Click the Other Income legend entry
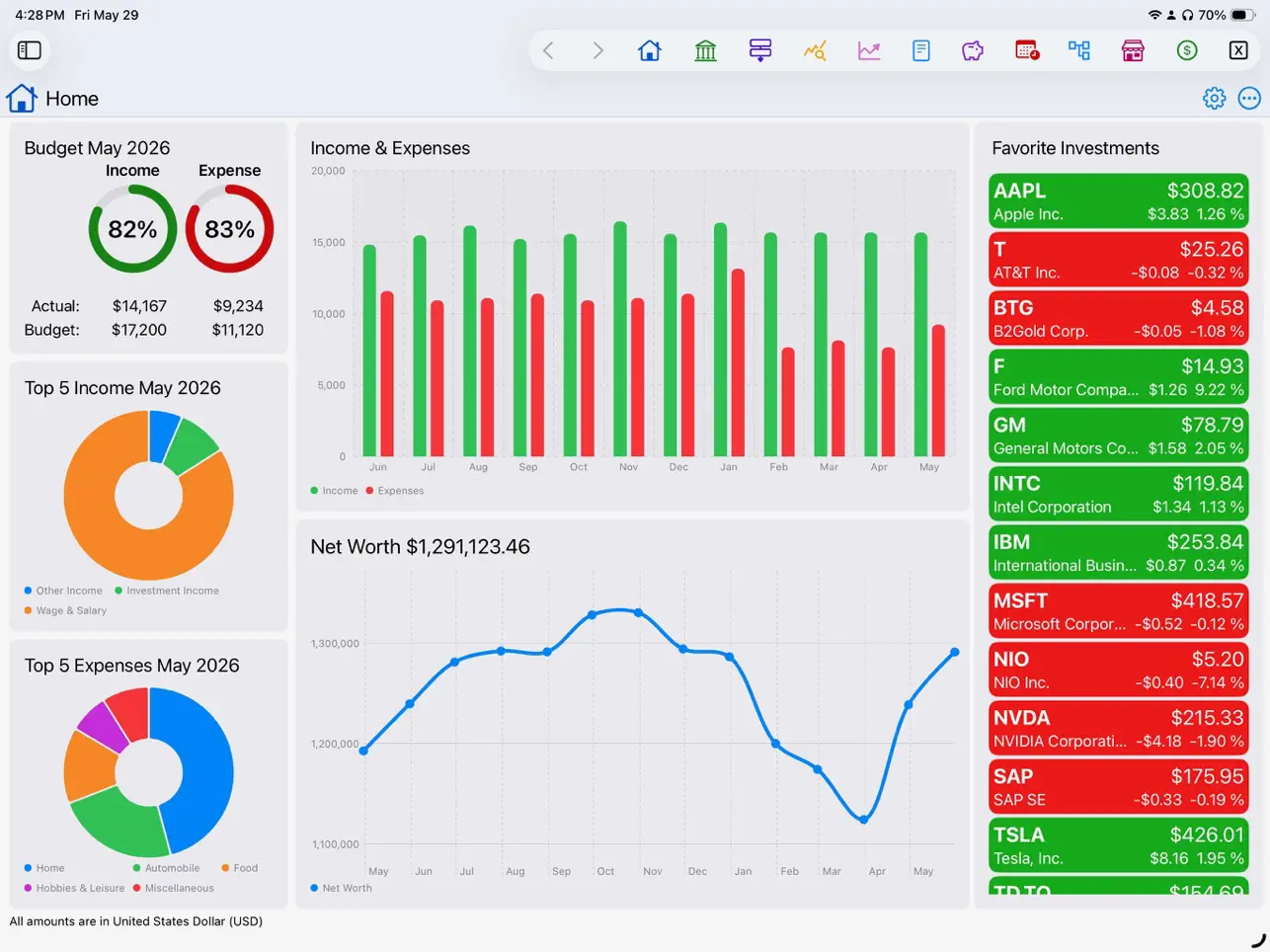This screenshot has width=1270, height=952. tap(63, 591)
